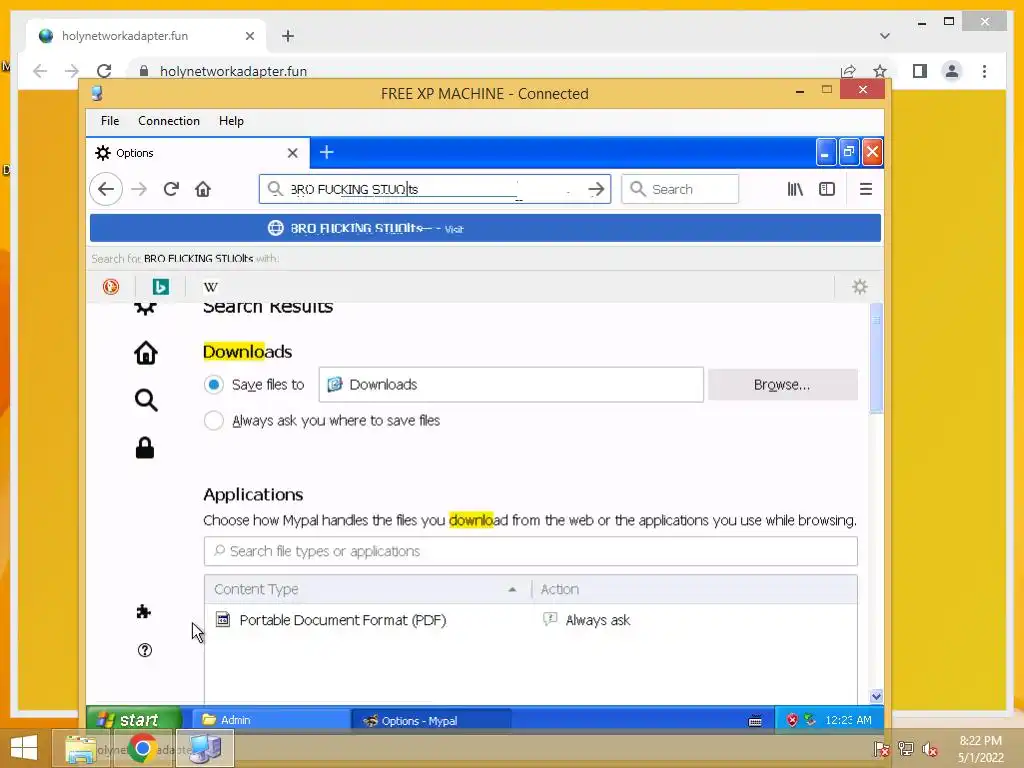Click remote desktop app taskbar icon

coord(205,748)
